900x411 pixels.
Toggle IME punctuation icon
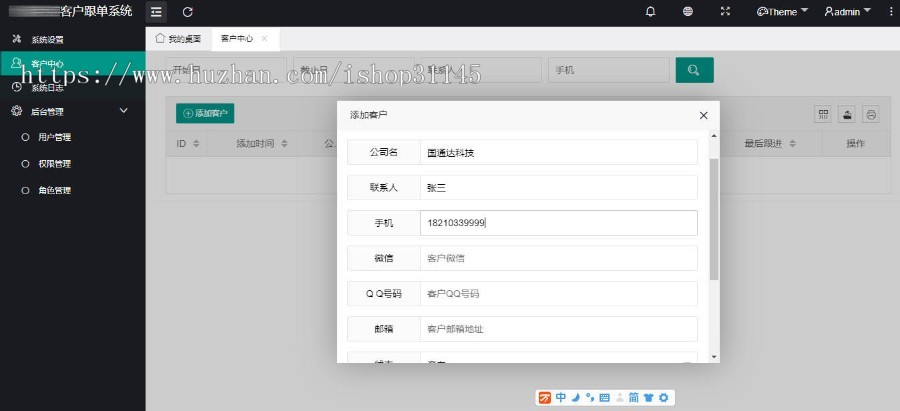[x=589, y=397]
